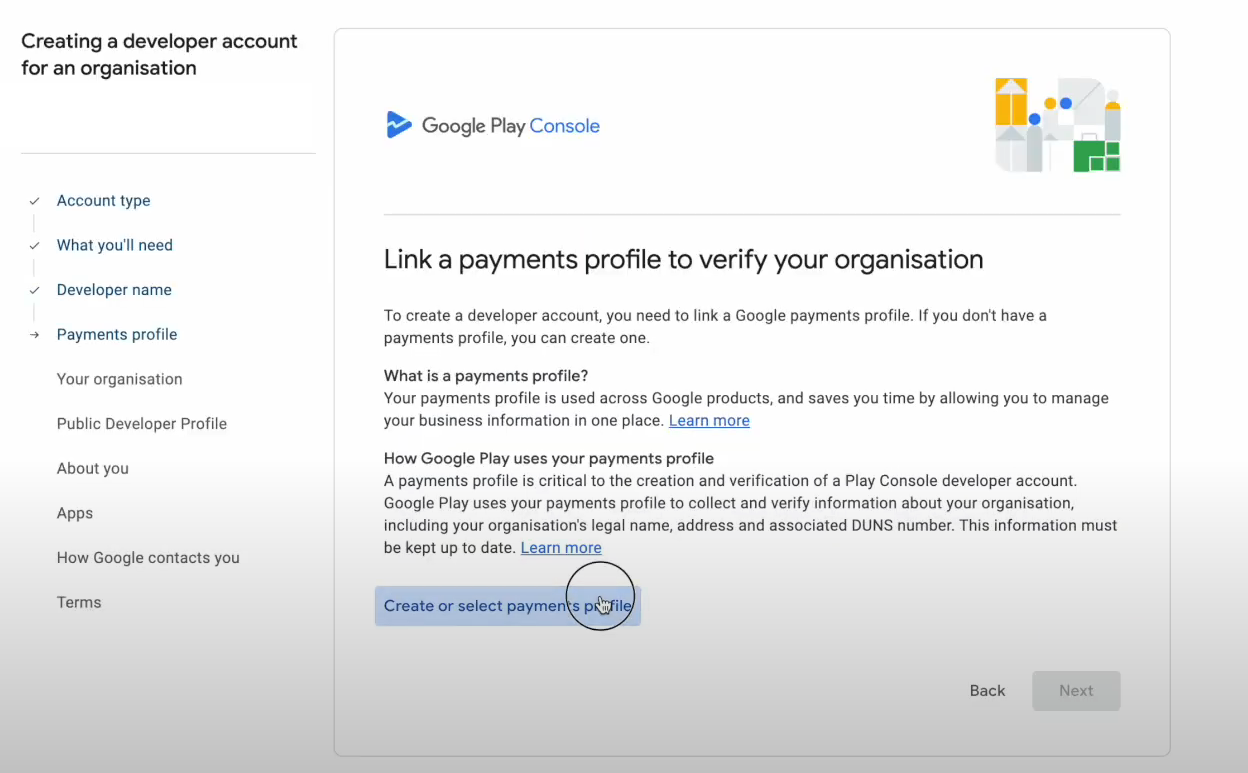Go to the Terms step
The height and width of the screenshot is (773, 1248).
79,602
